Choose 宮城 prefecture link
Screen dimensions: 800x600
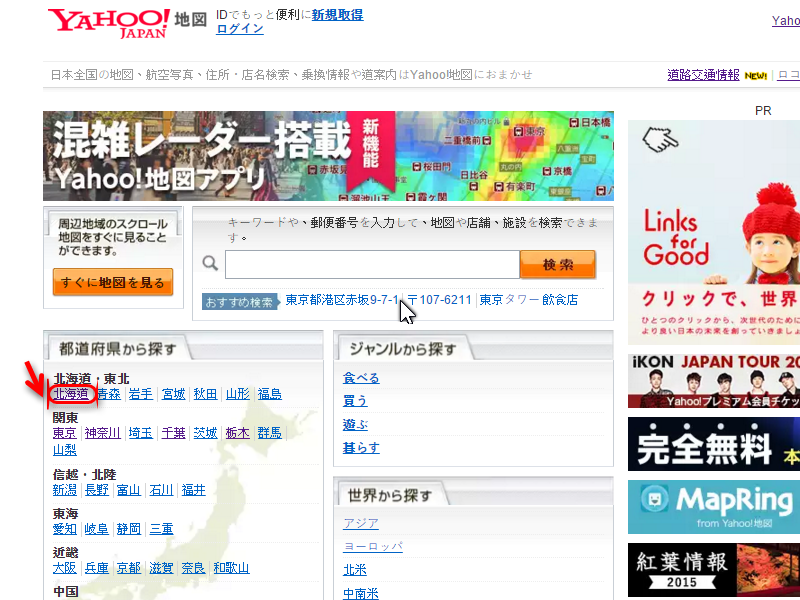[x=173, y=394]
